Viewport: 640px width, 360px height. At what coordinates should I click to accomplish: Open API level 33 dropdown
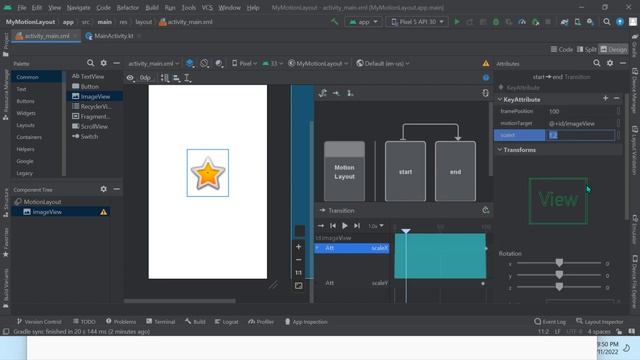[x=272, y=63]
